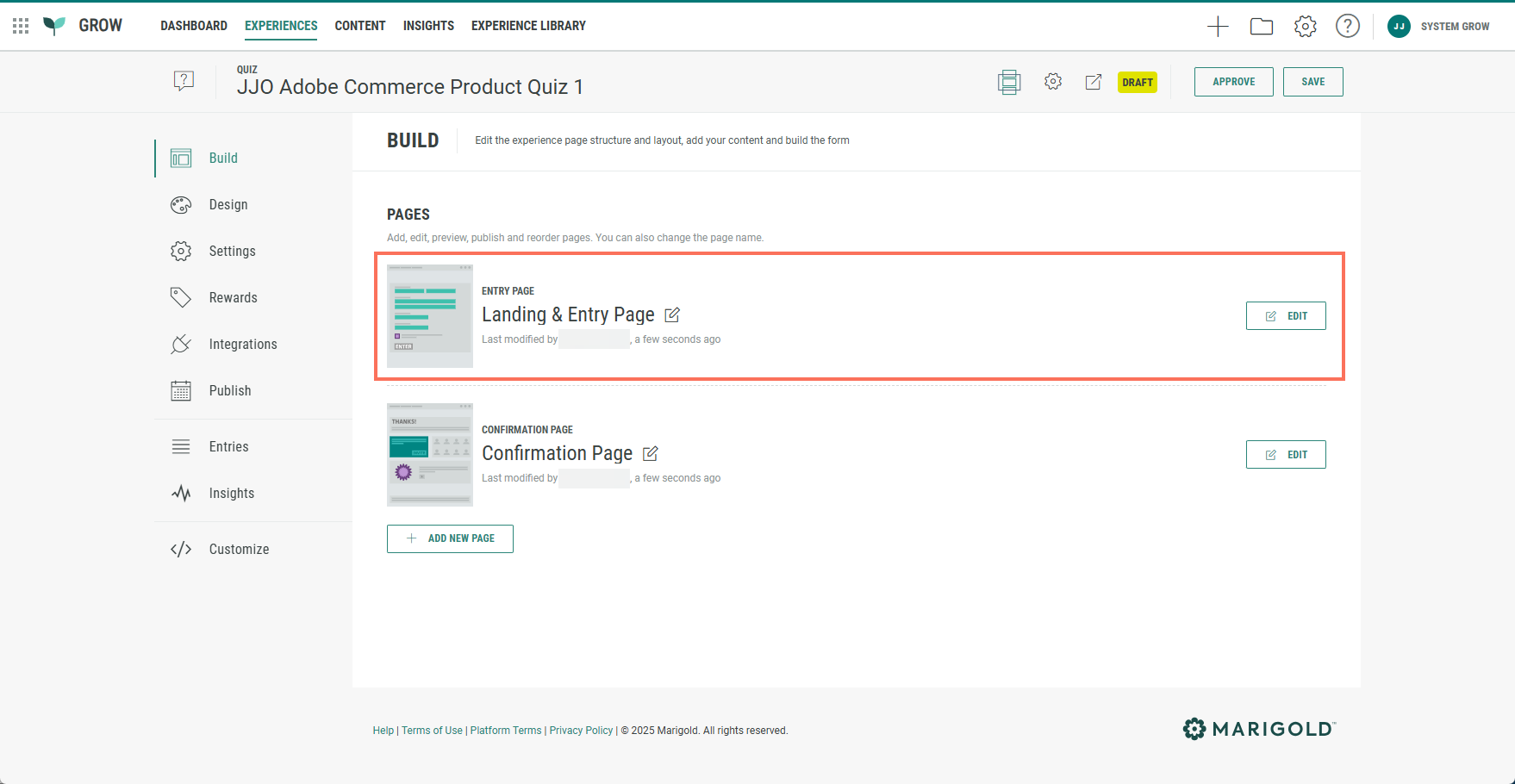Image resolution: width=1515 pixels, height=784 pixels.
Task: Click the Landing & Entry Page thumbnail
Action: click(429, 316)
